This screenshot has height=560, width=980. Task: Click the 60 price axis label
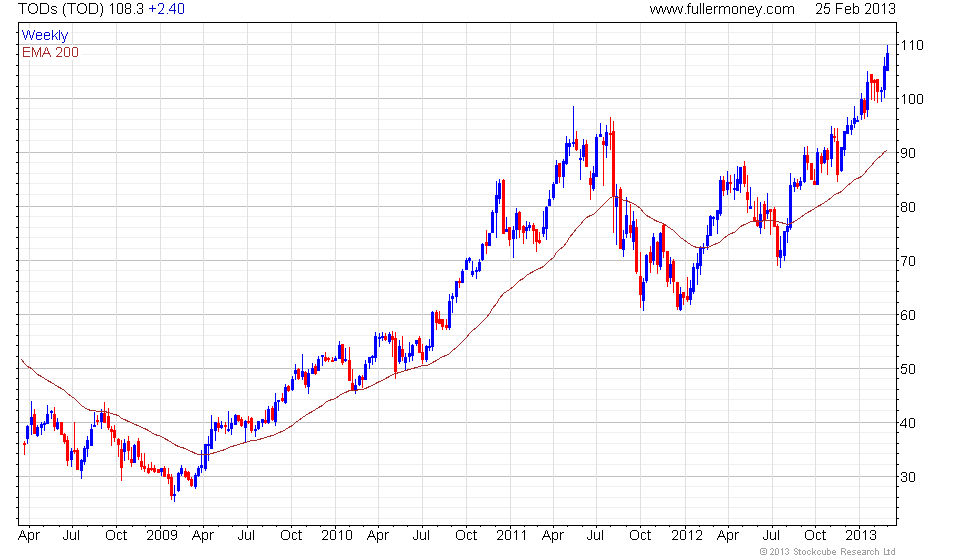908,315
